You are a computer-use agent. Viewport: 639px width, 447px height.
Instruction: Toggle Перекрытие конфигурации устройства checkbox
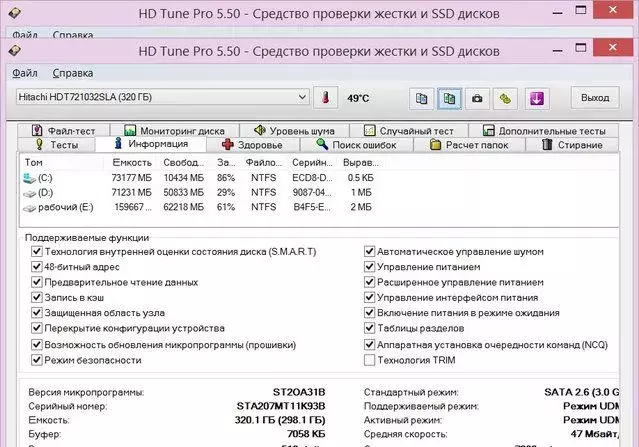point(37,328)
